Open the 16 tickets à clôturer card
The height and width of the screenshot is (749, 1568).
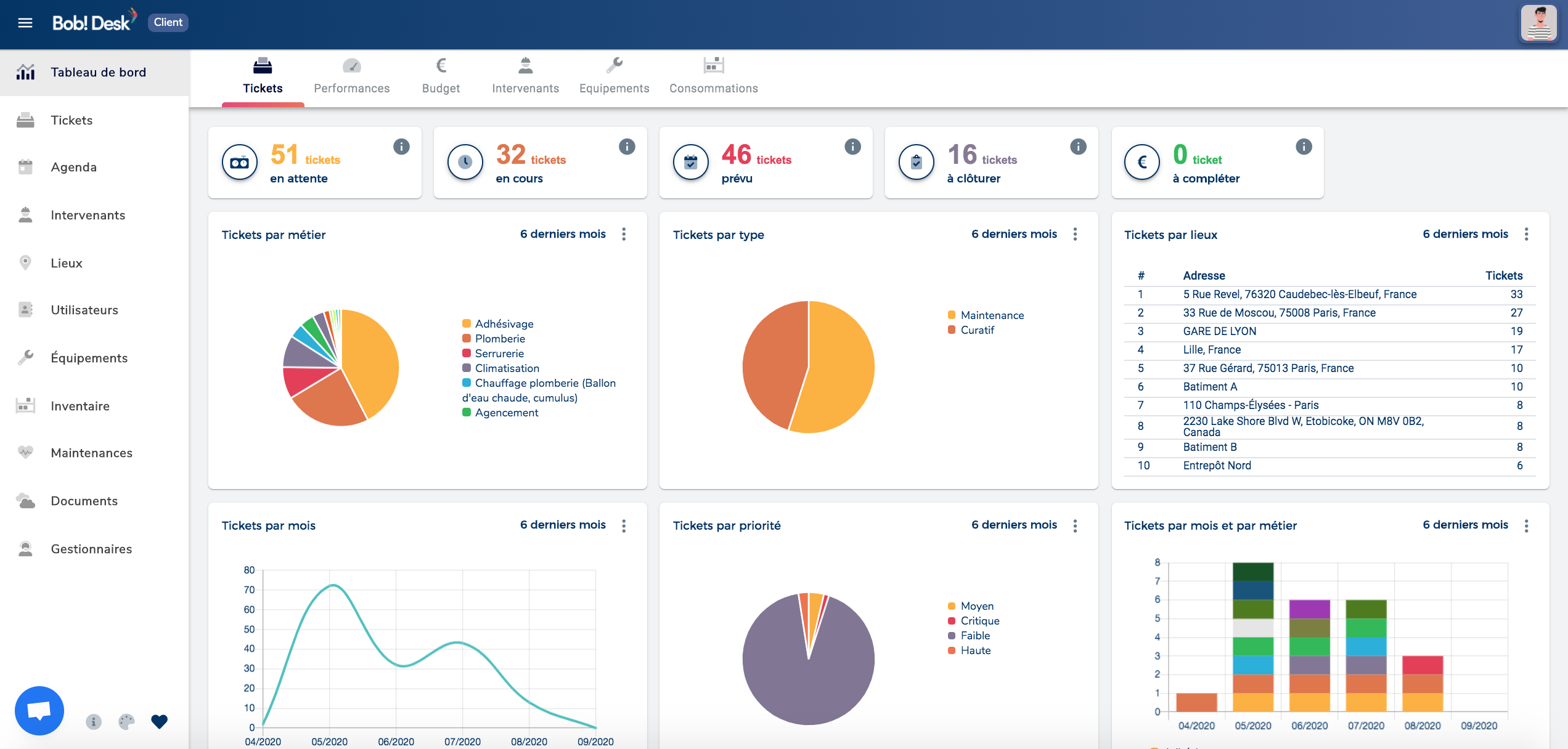click(x=992, y=163)
